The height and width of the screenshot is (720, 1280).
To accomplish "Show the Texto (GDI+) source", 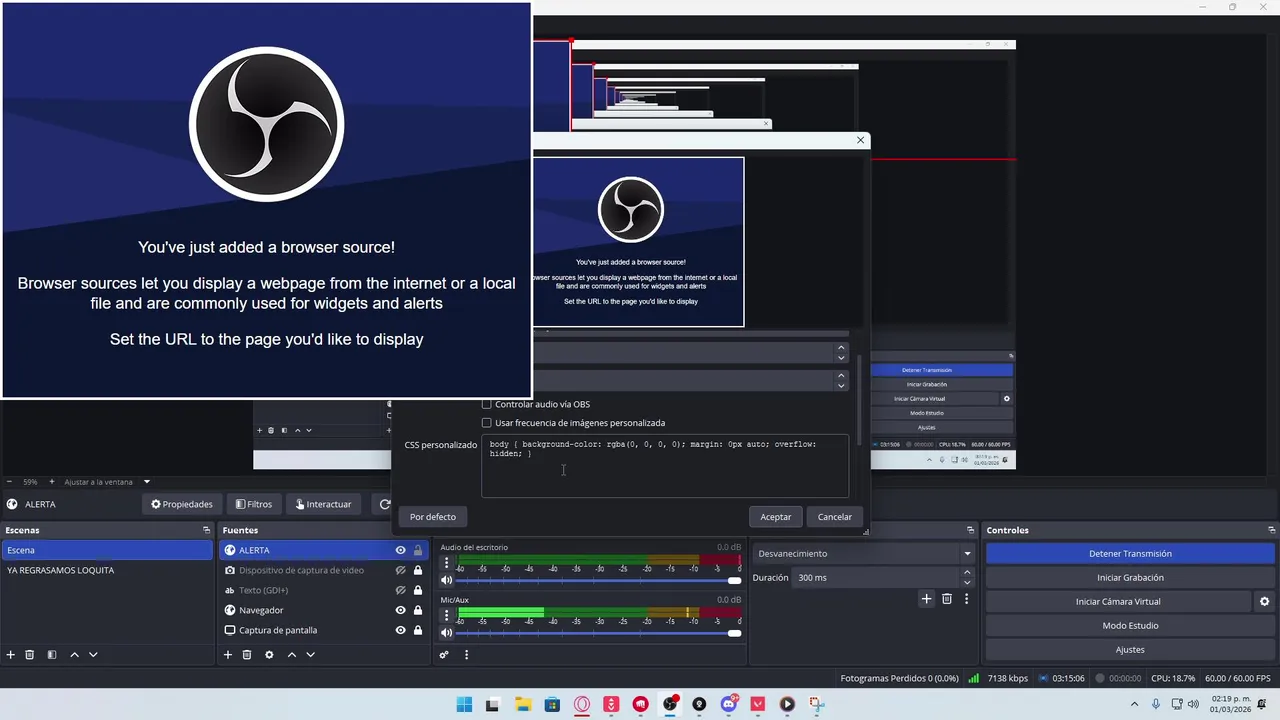I will pyautogui.click(x=400, y=590).
